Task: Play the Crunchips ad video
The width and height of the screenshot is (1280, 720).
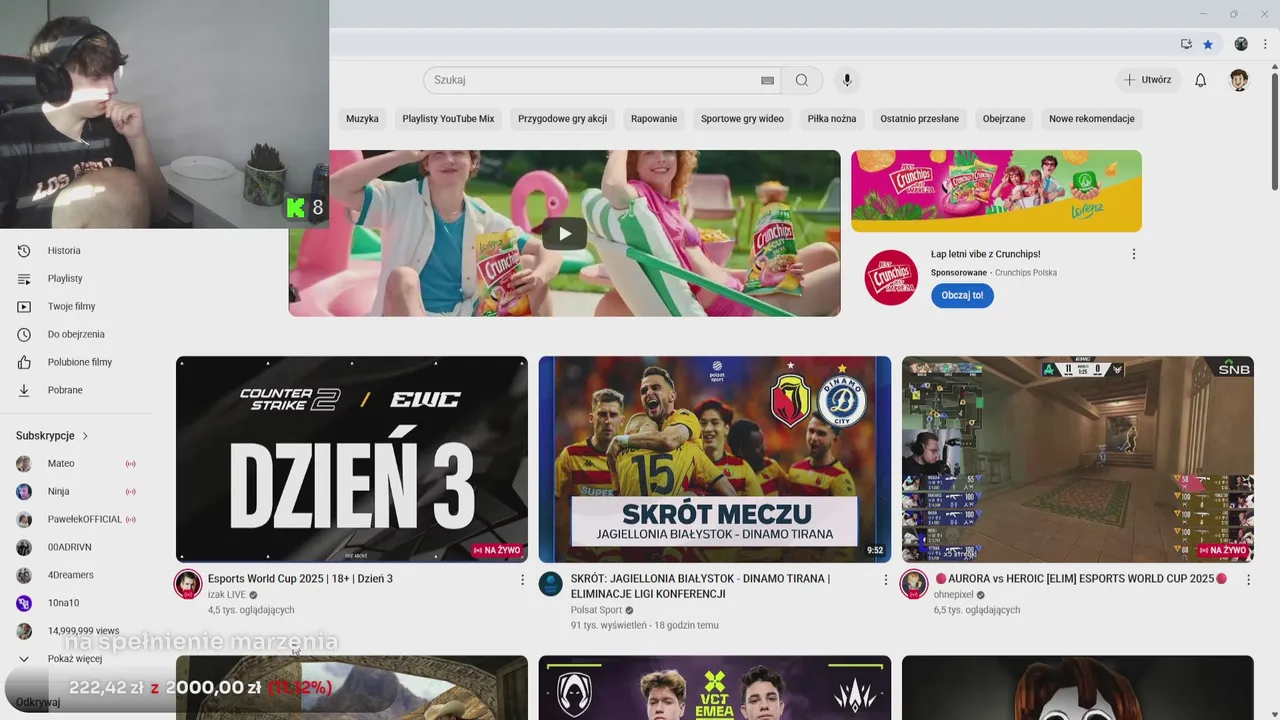Action: tap(565, 234)
